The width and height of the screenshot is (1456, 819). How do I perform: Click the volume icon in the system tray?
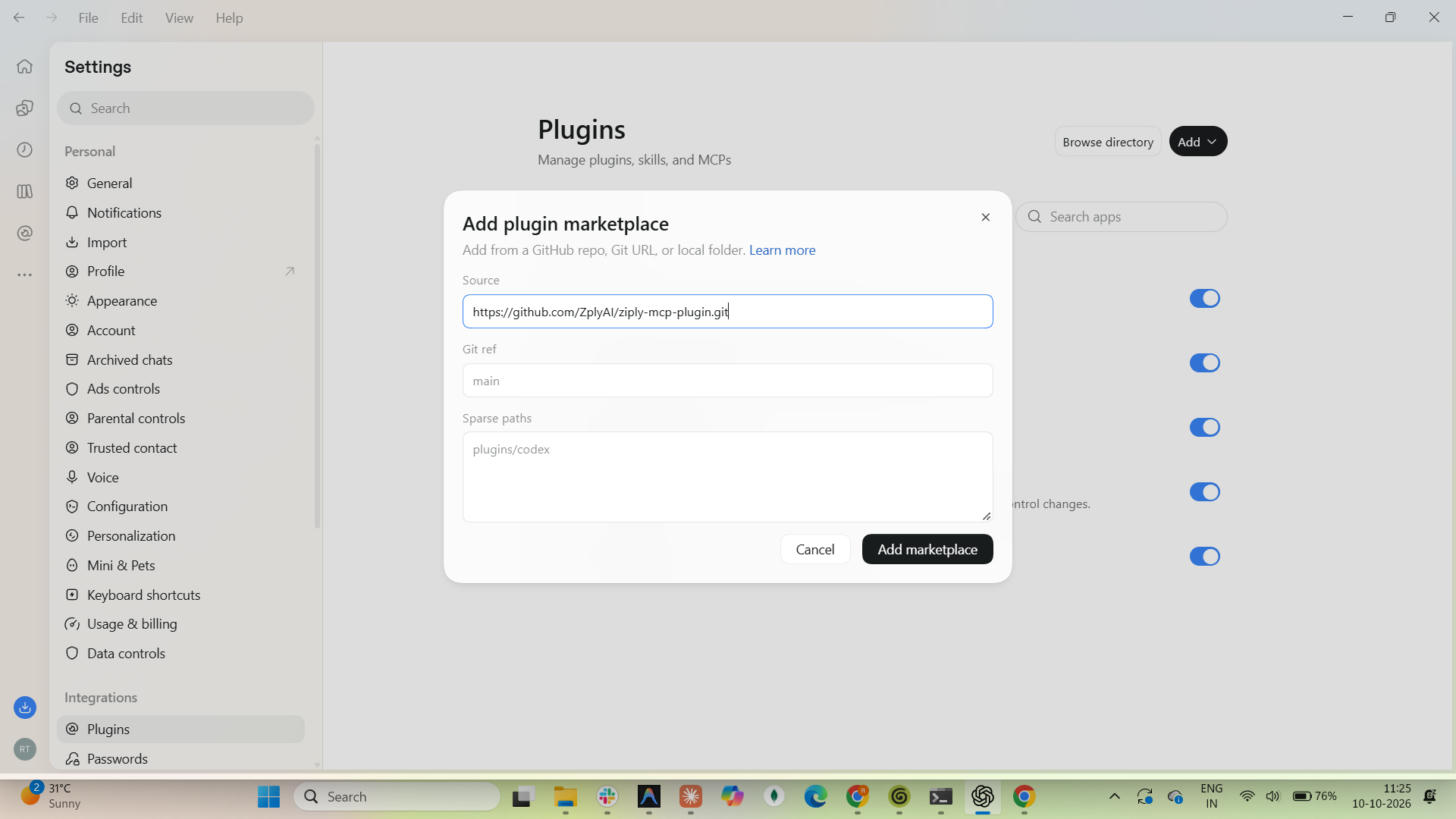click(1273, 796)
